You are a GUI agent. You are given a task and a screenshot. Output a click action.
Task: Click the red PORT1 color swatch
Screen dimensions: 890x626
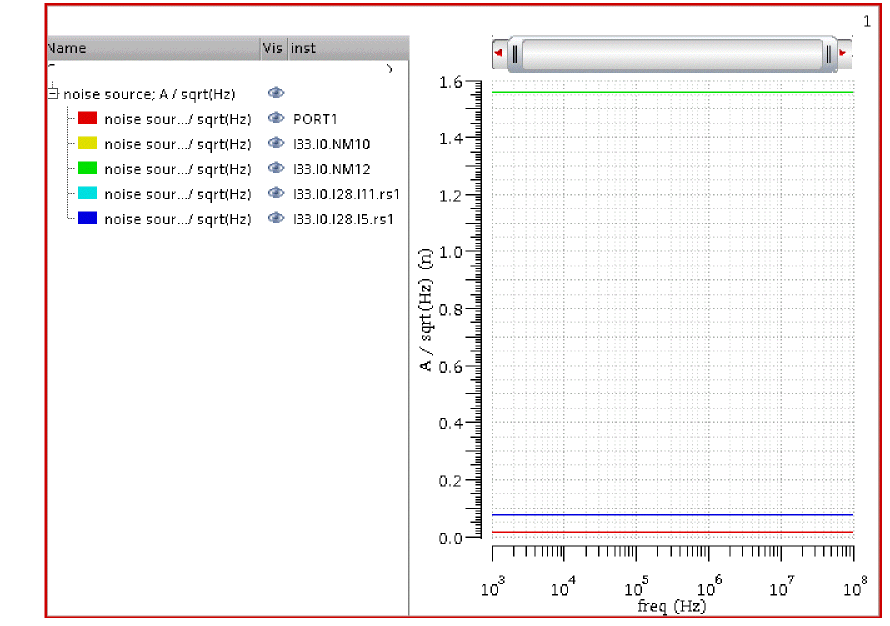pyautogui.click(x=87, y=118)
